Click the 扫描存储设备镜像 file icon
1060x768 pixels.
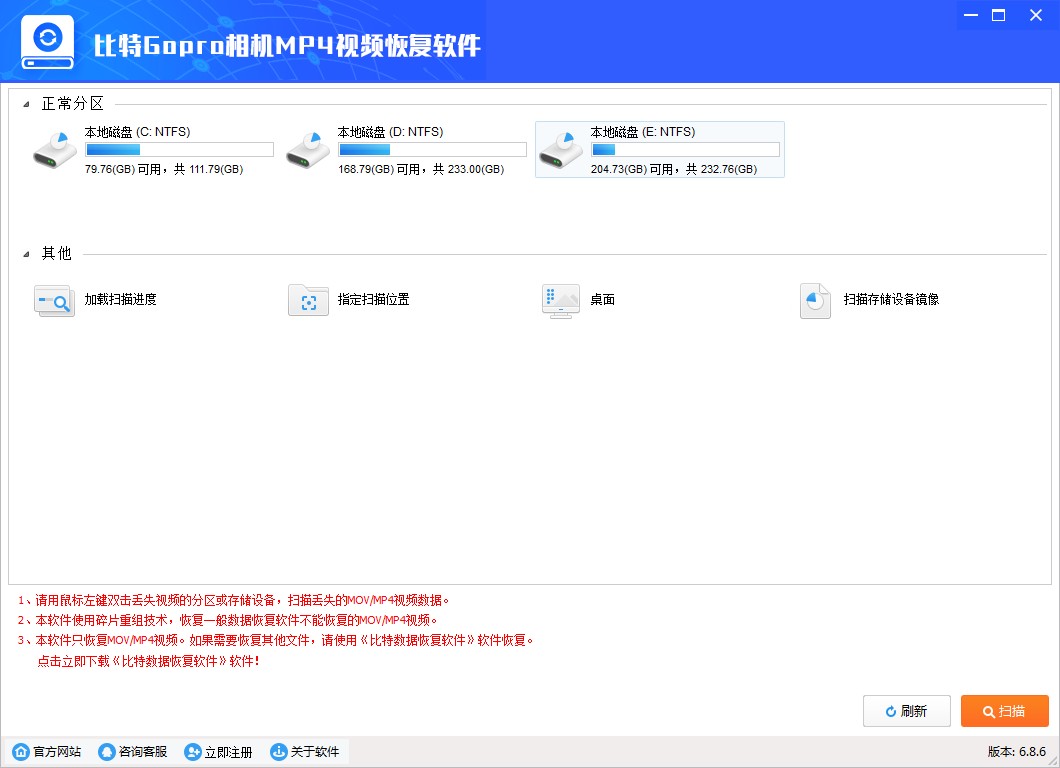click(815, 300)
